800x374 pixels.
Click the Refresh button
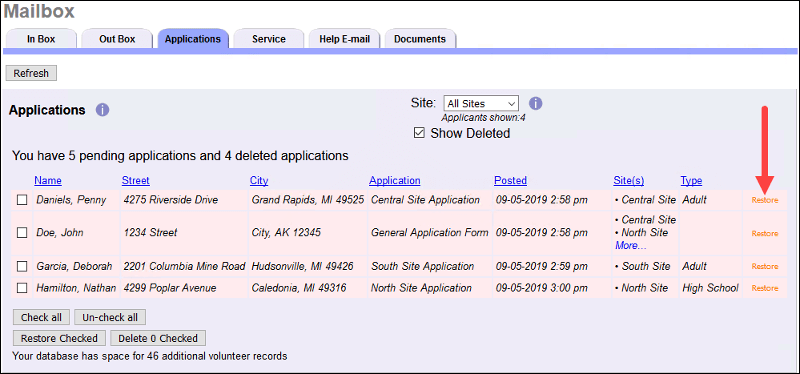click(31, 73)
